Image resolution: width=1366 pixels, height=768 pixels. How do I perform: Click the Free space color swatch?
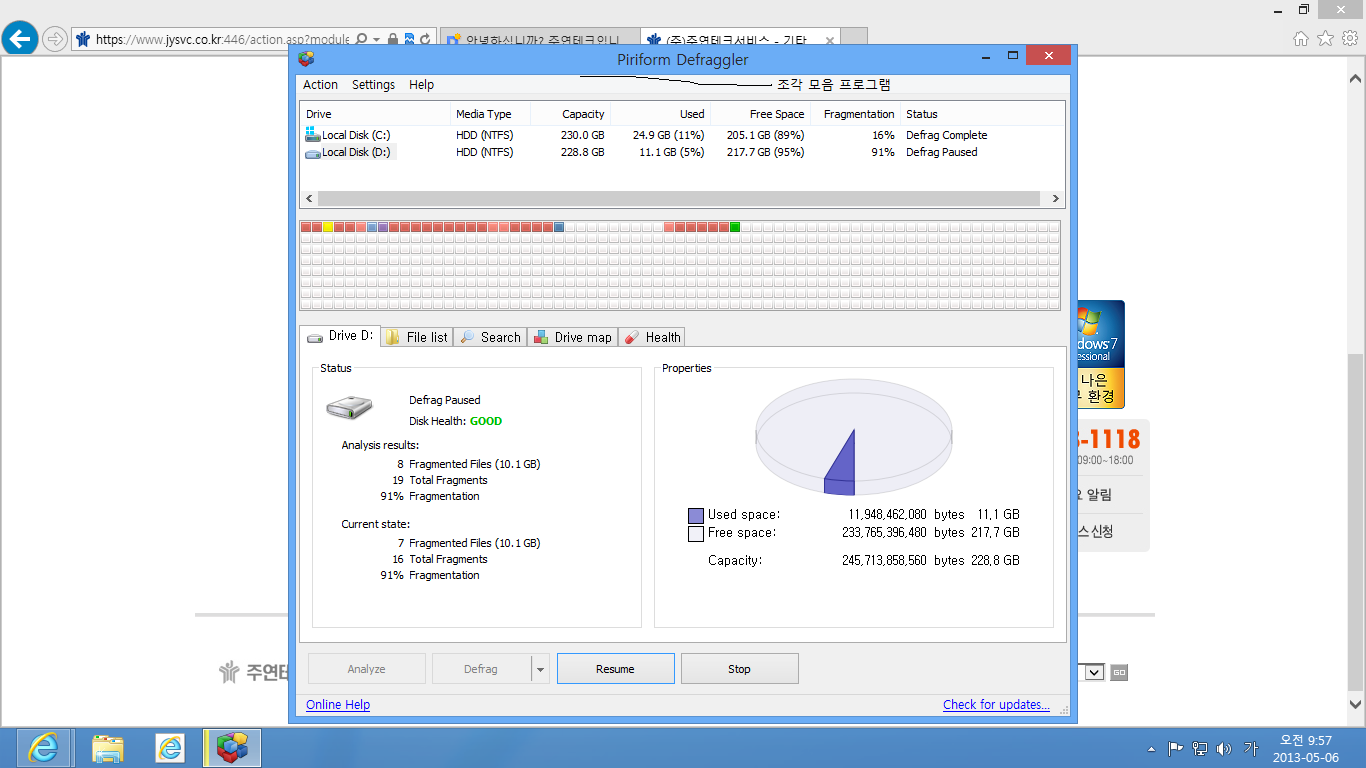[696, 534]
